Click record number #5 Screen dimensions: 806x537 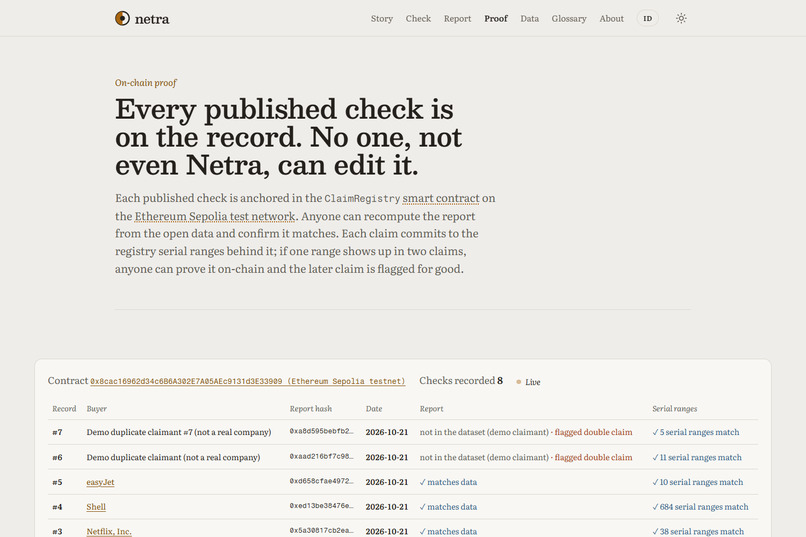57,482
